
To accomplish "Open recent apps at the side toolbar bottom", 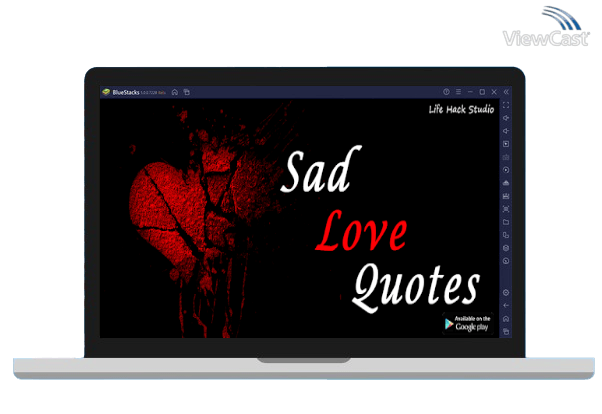I will pos(506,331).
